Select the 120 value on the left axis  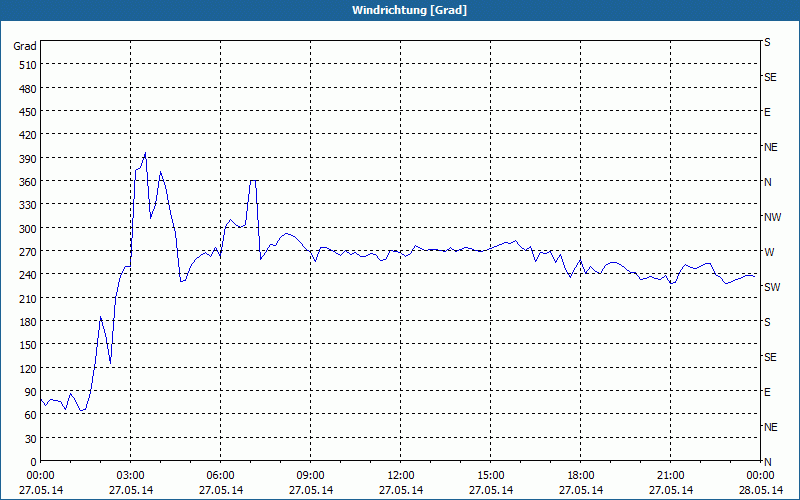(28, 368)
